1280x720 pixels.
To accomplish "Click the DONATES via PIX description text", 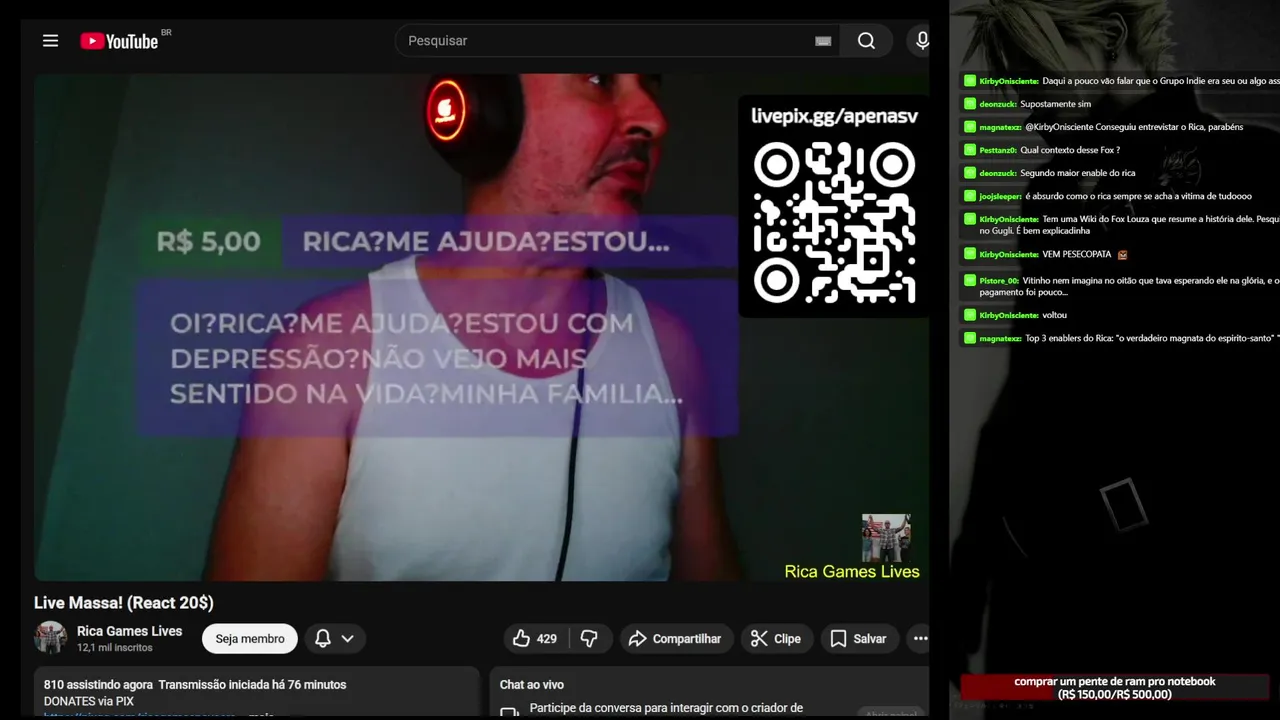I will (x=89, y=701).
